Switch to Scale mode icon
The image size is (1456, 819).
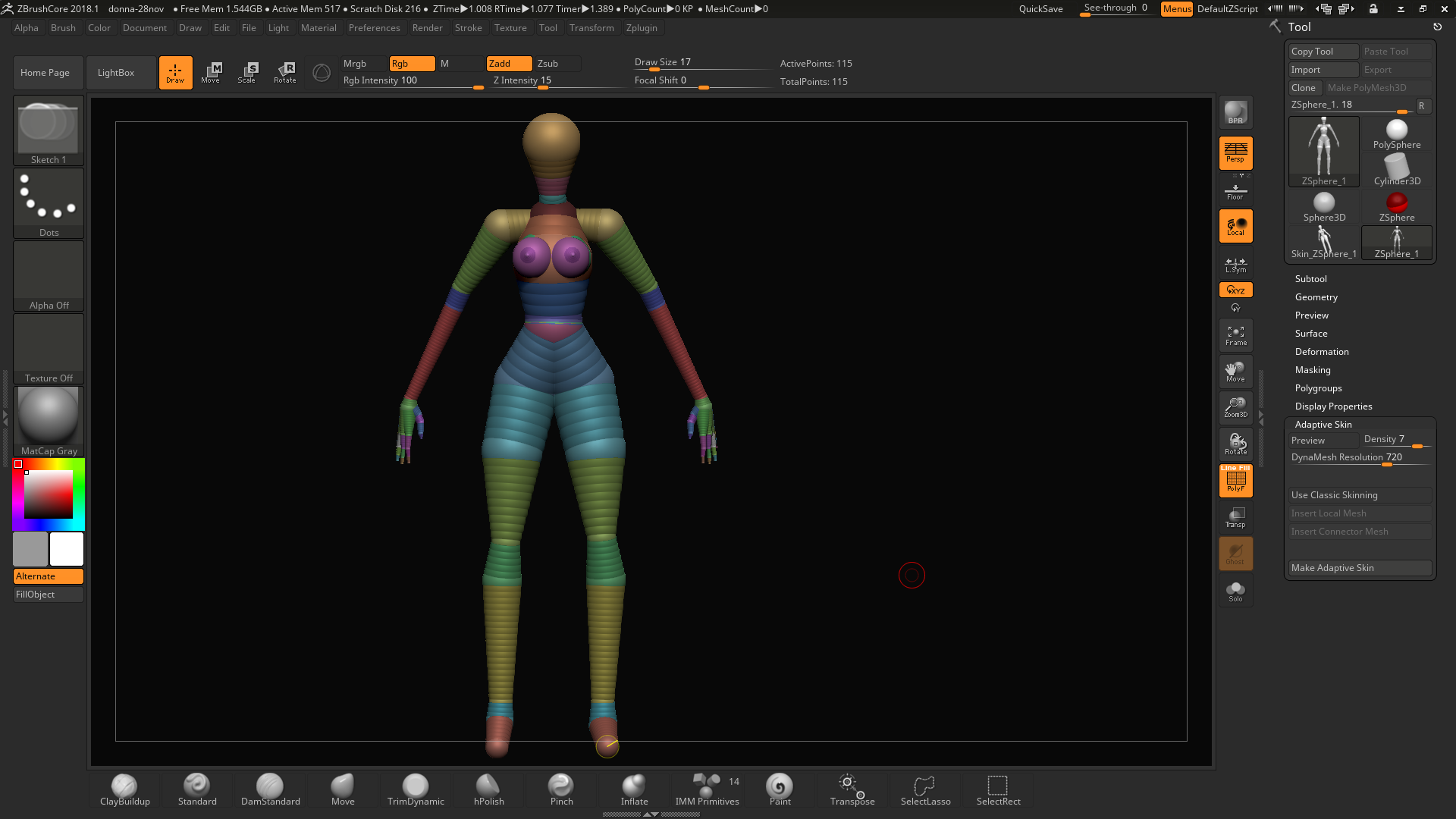click(247, 72)
